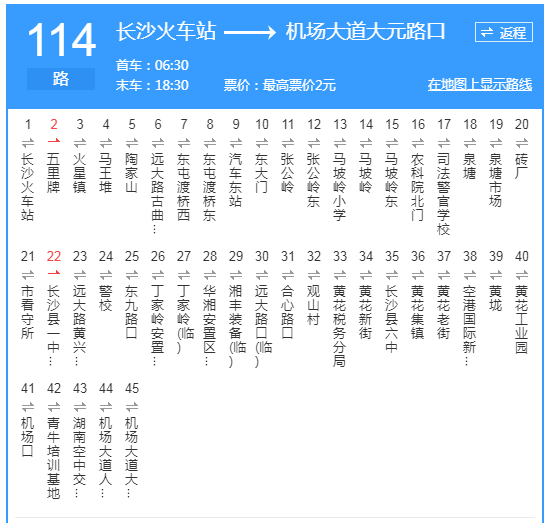Open the 在地图上显示路线 link
Image resolution: width=553 pixels, height=523 pixels.
[x=480, y=85]
